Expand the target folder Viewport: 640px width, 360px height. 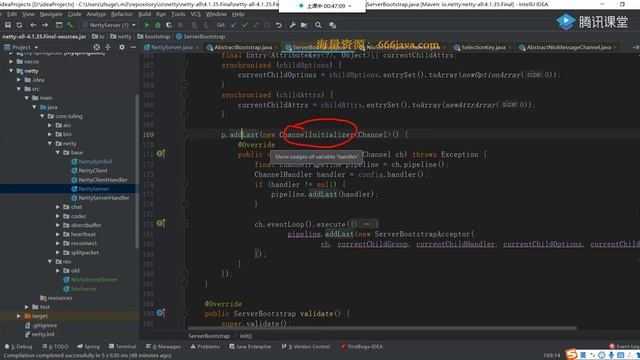(19, 316)
